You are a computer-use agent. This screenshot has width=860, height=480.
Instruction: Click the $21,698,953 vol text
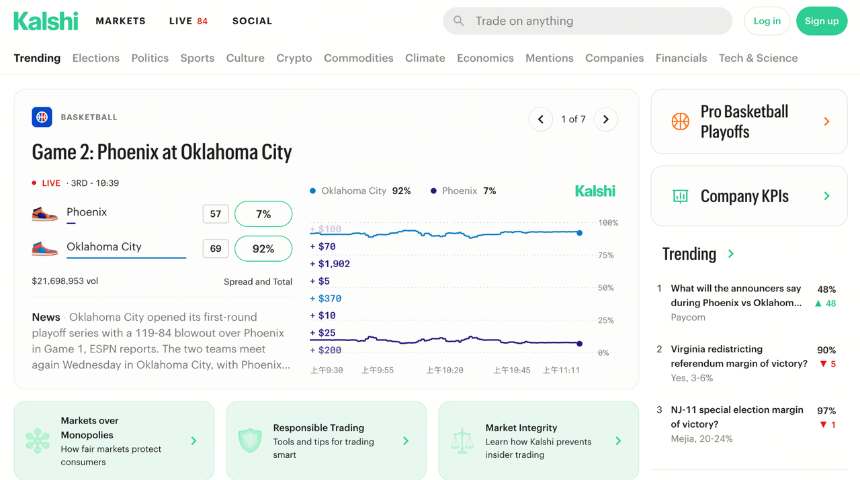(x=65, y=281)
